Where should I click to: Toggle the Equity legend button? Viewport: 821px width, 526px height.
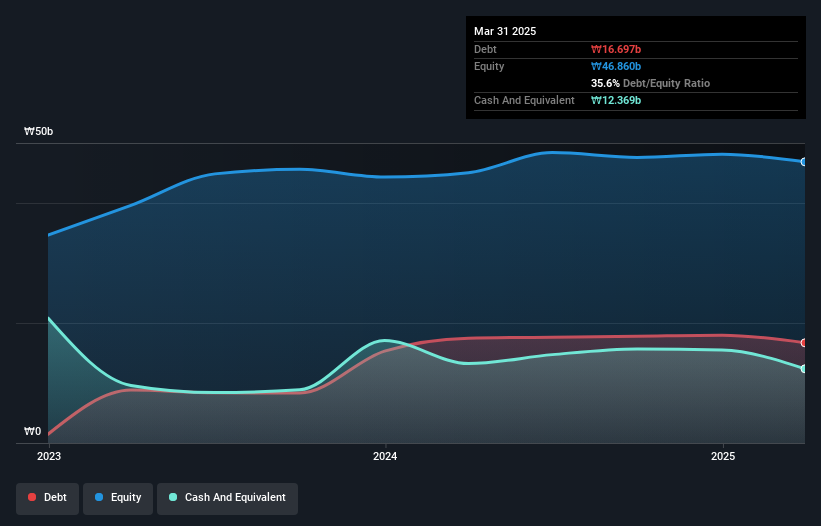tap(118, 498)
